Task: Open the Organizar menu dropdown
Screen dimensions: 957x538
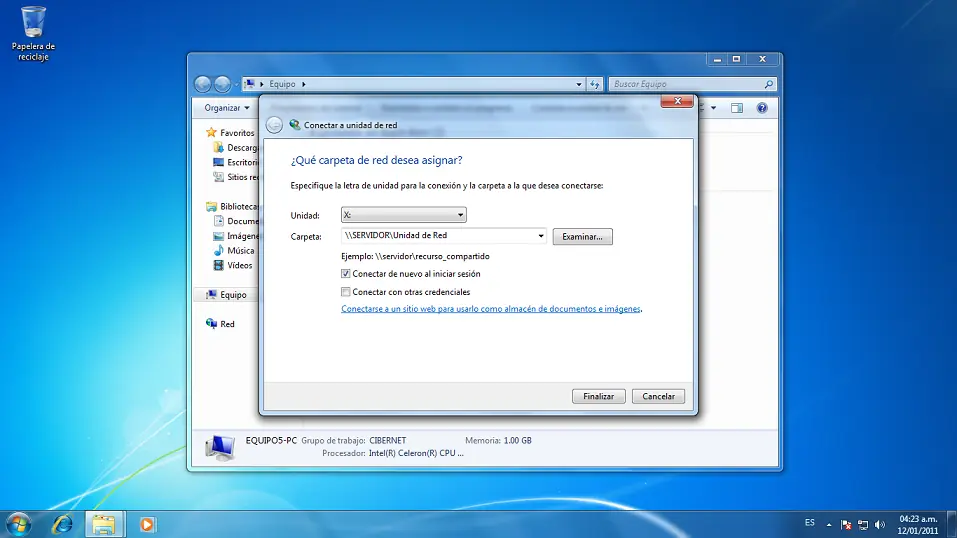Action: pyautogui.click(x=227, y=108)
